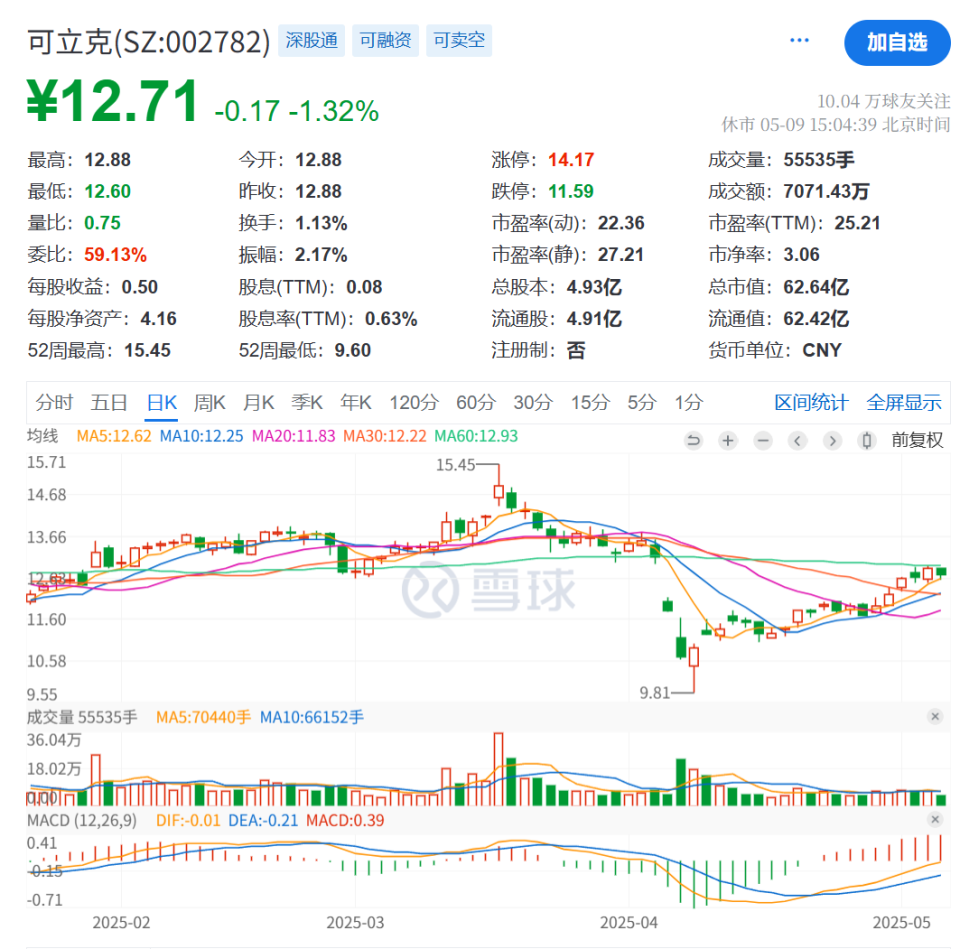The image size is (960, 949).
Task: Click the volume MA10:66152手 label
Action: click(x=312, y=717)
